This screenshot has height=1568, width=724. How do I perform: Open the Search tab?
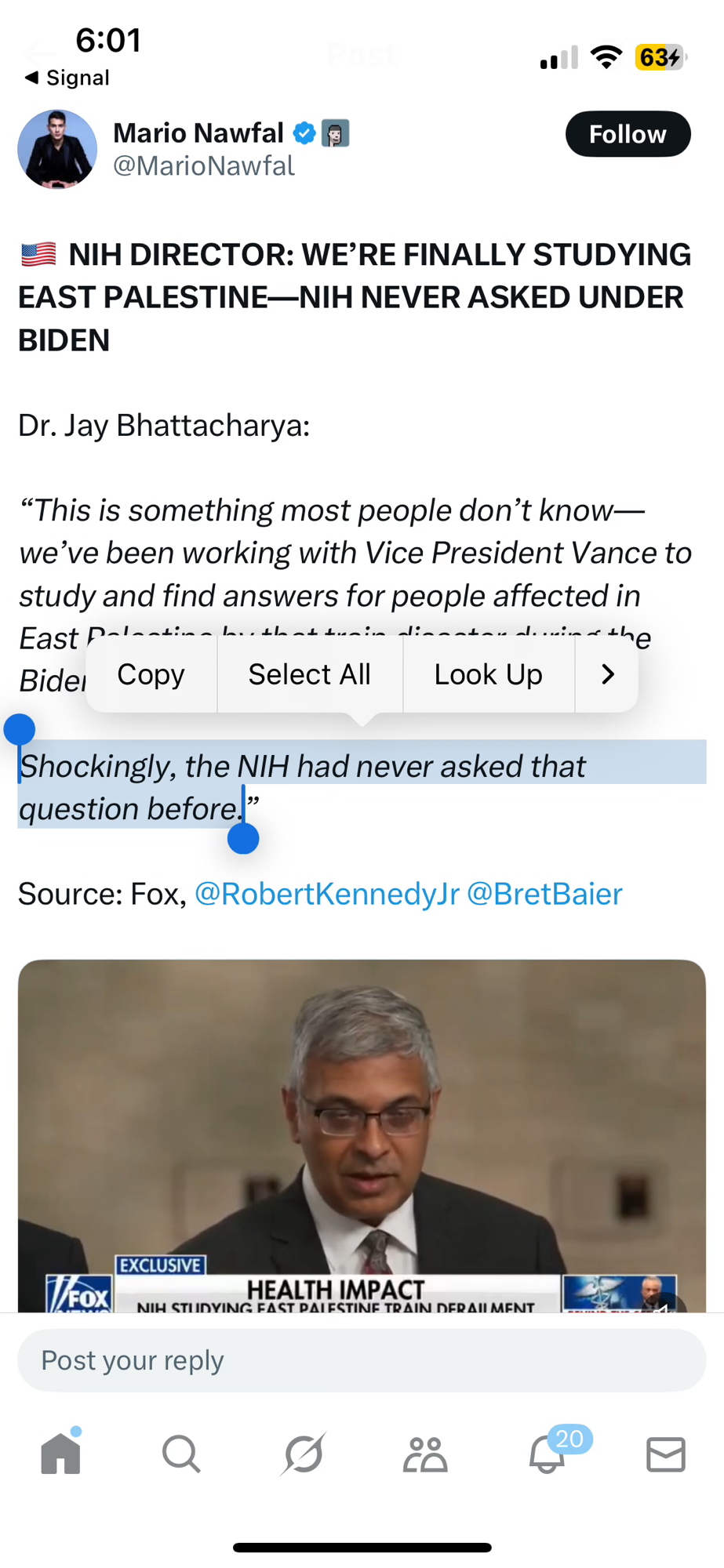[x=181, y=1455]
